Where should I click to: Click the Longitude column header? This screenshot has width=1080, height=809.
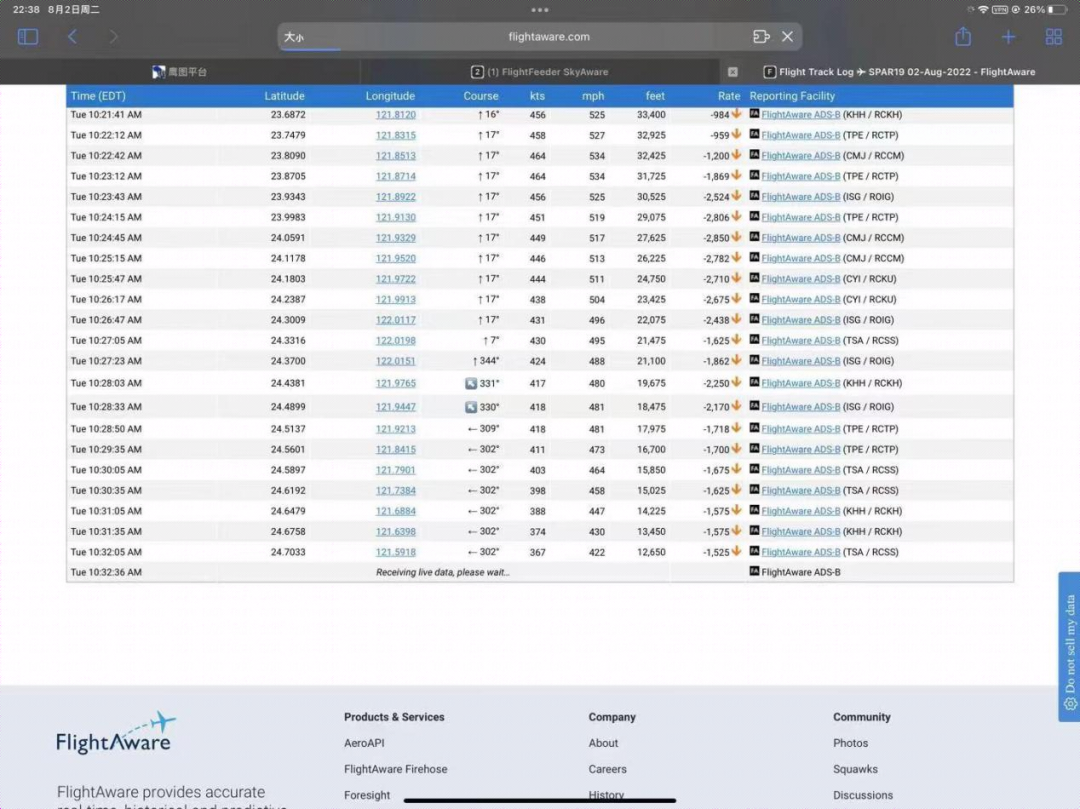[x=390, y=96]
